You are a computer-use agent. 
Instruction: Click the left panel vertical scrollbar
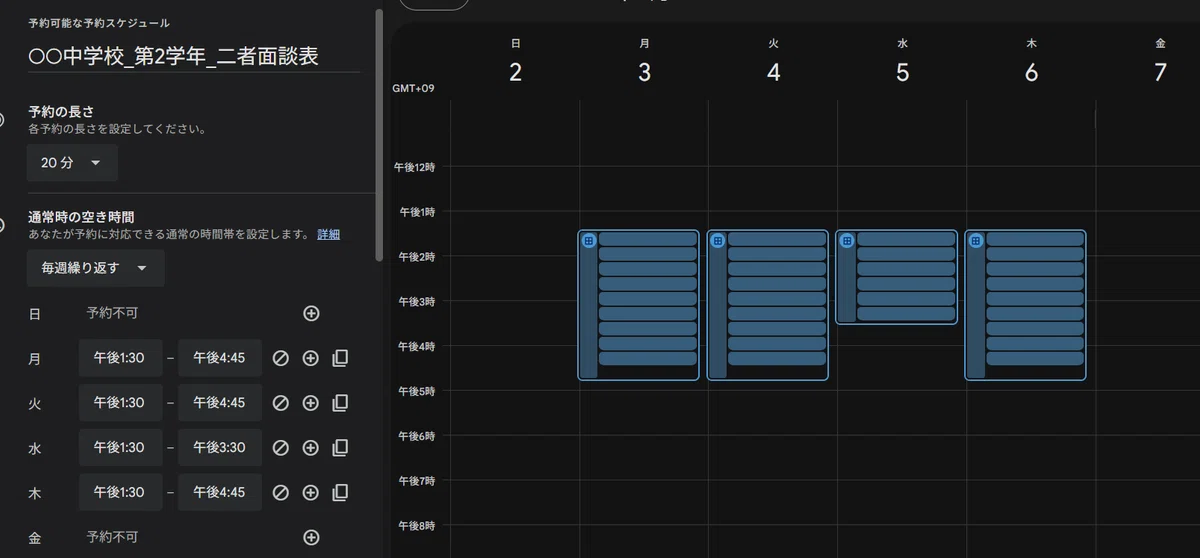(x=378, y=135)
